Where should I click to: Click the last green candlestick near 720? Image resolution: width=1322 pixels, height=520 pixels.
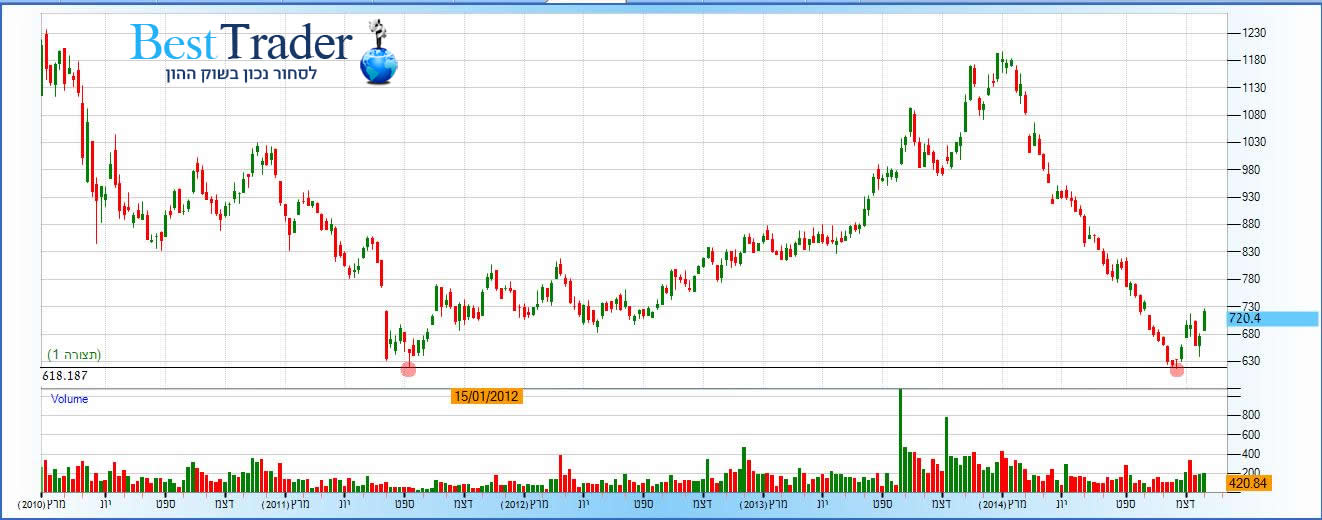coord(1205,320)
